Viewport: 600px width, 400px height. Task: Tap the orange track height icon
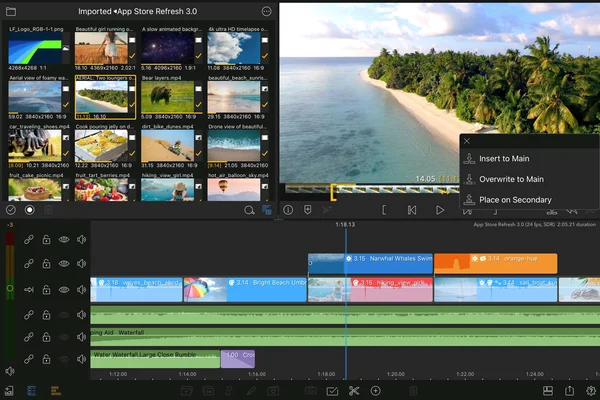pyautogui.click(x=55, y=391)
